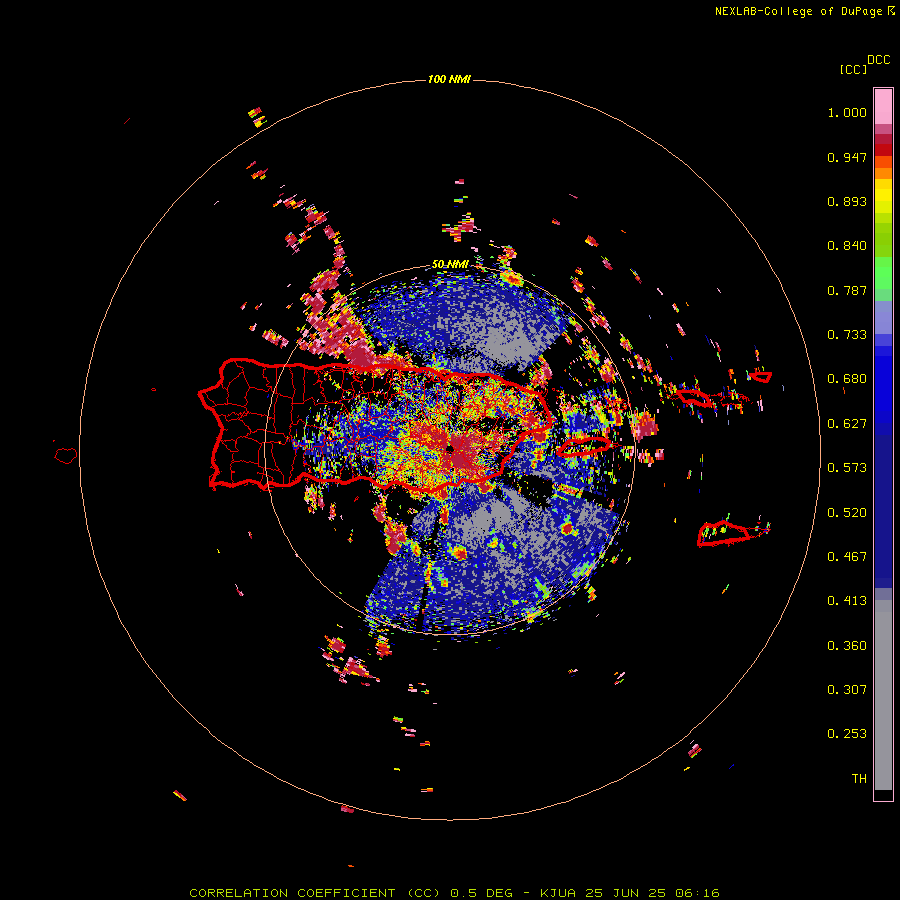Click the DCC product label
The width and height of the screenshot is (900, 900).
click(x=878, y=60)
